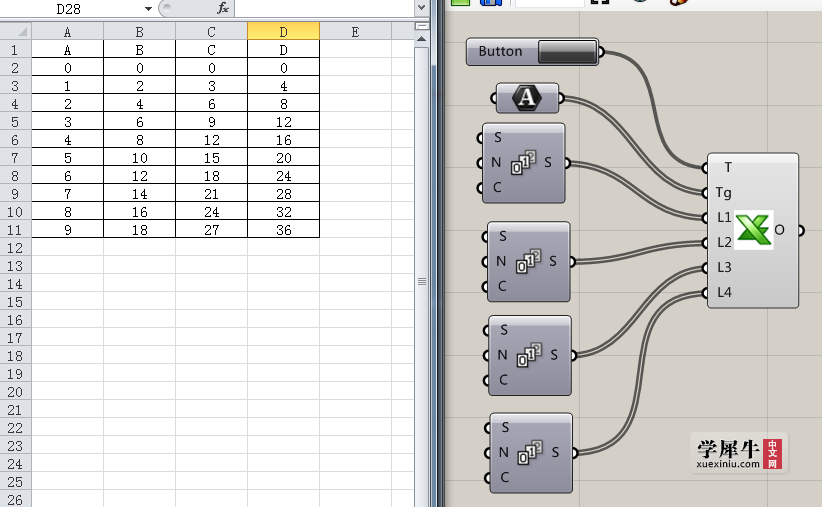The height and width of the screenshot is (507, 822).
Task: Click the L4 input of Excel component
Action: click(x=724, y=292)
